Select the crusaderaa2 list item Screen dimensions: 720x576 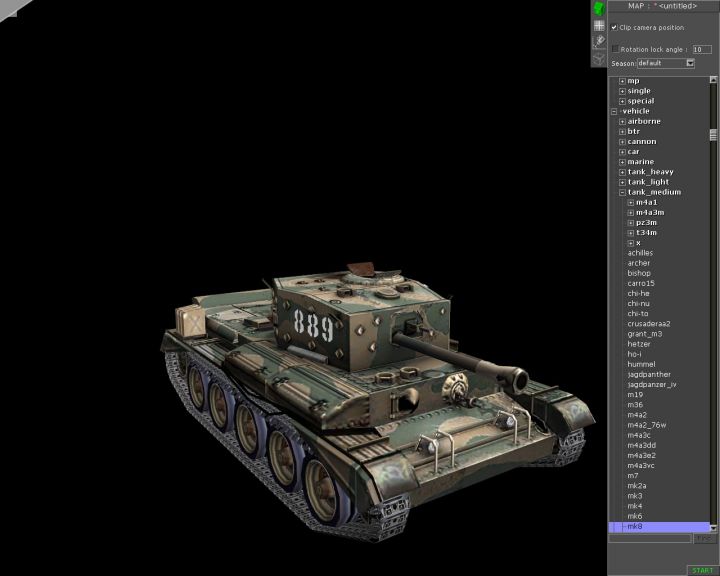pyautogui.click(x=648, y=323)
